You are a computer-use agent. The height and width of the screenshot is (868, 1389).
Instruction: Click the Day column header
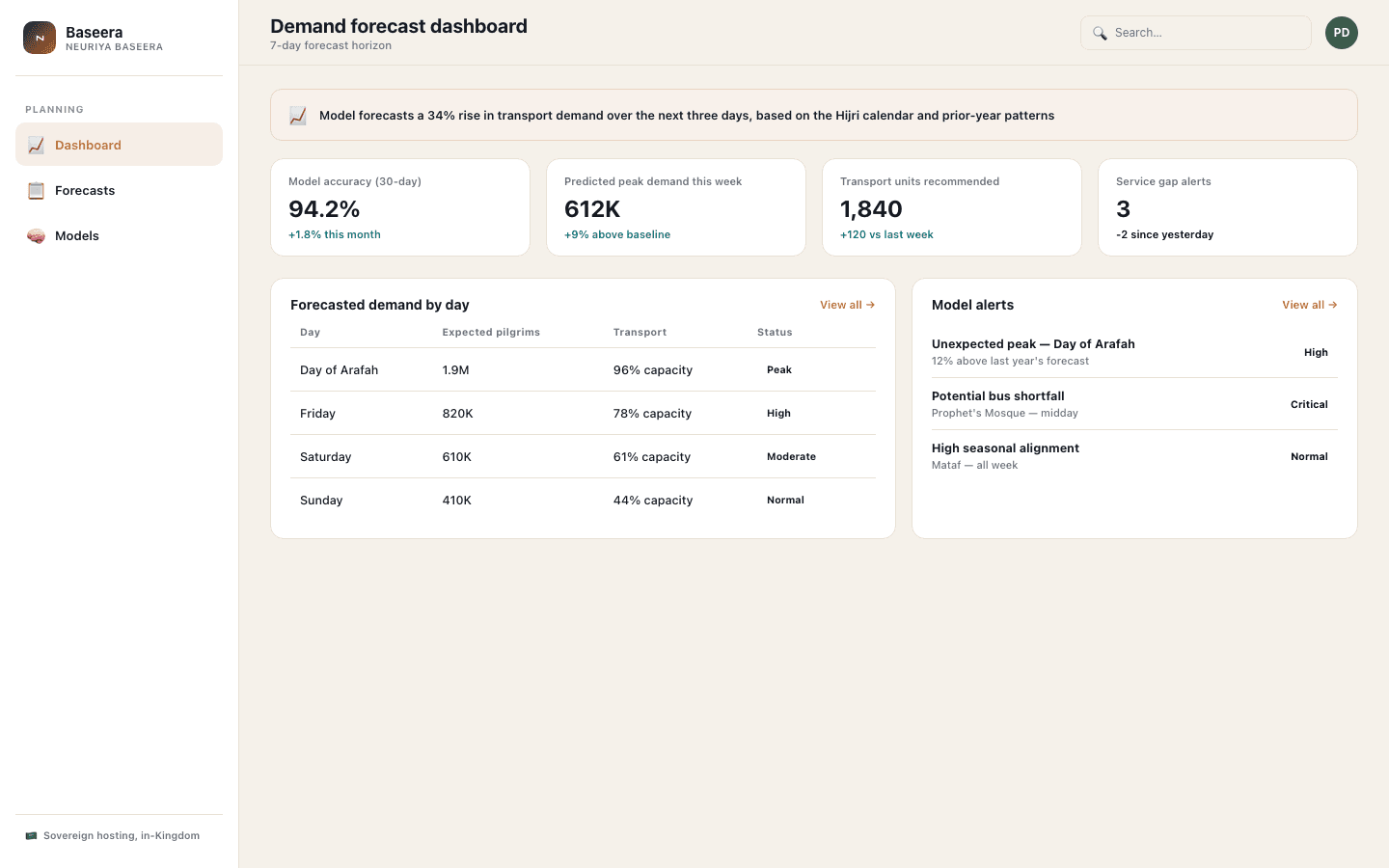(310, 332)
